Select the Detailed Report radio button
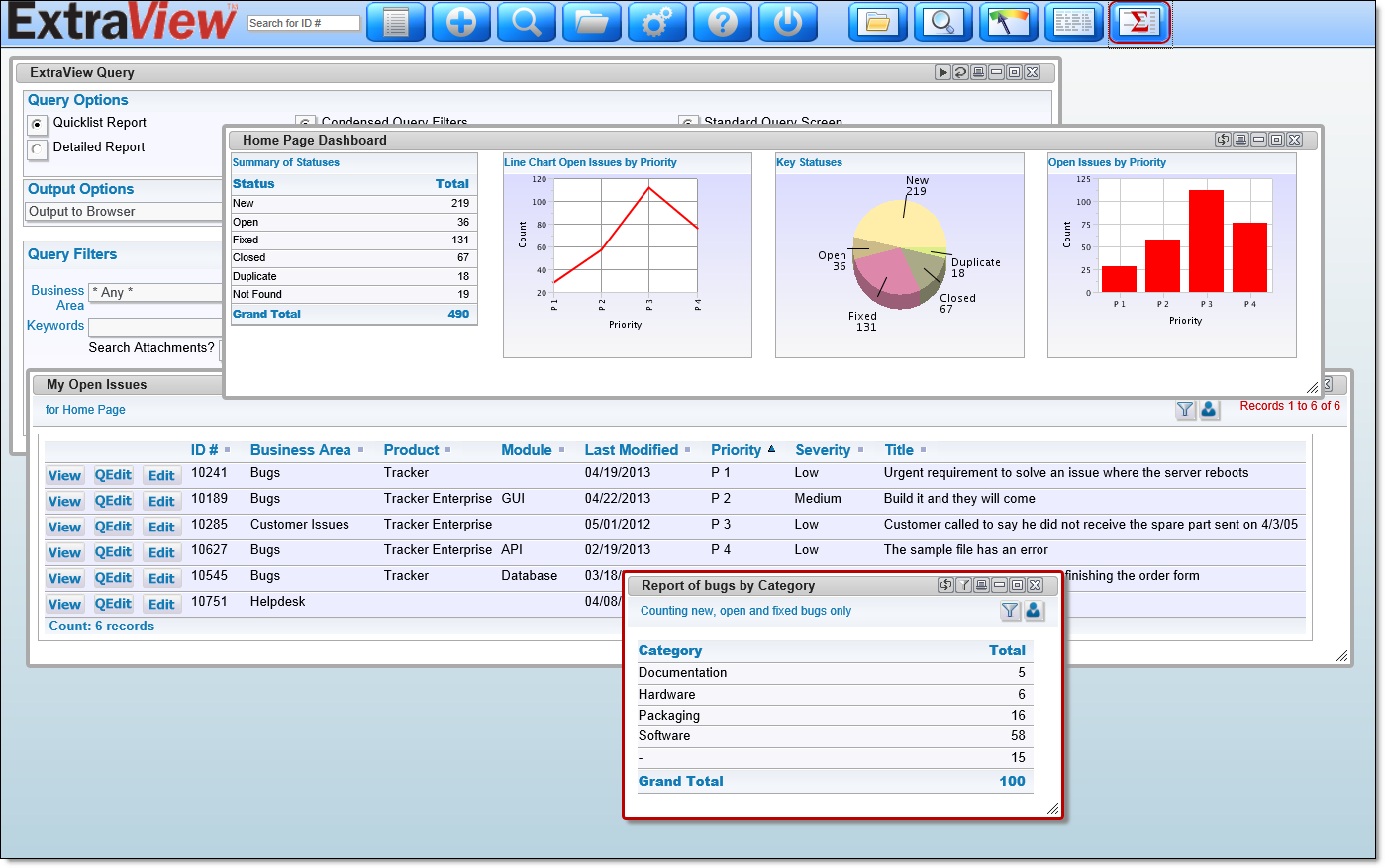The height and width of the screenshot is (868, 1385). coord(37,148)
